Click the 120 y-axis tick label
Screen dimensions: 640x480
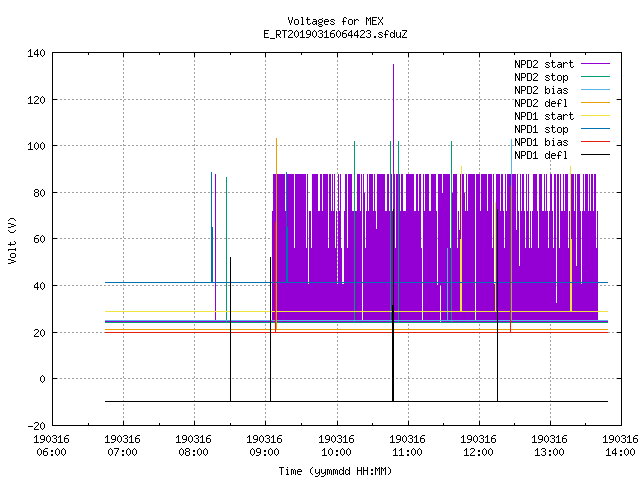coord(36,100)
